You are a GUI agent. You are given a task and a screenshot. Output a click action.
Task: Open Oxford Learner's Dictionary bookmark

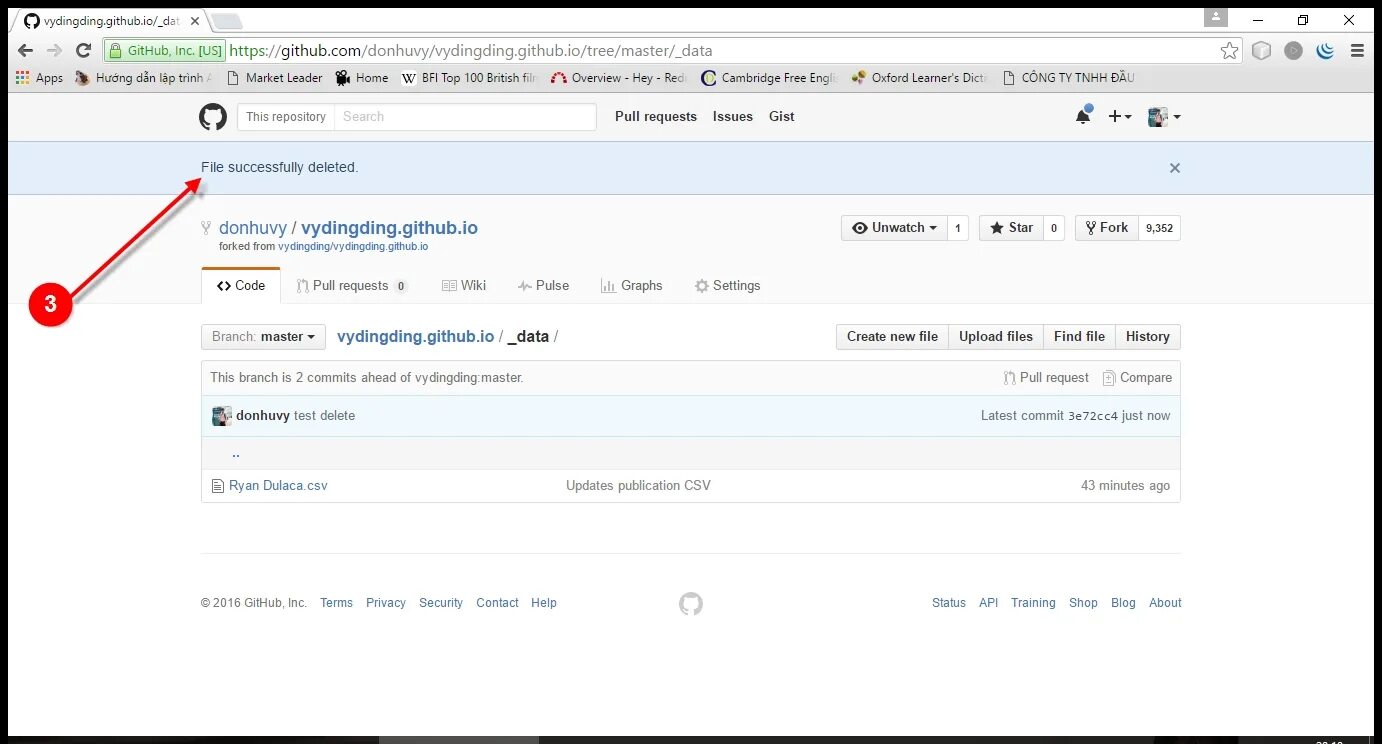(919, 78)
